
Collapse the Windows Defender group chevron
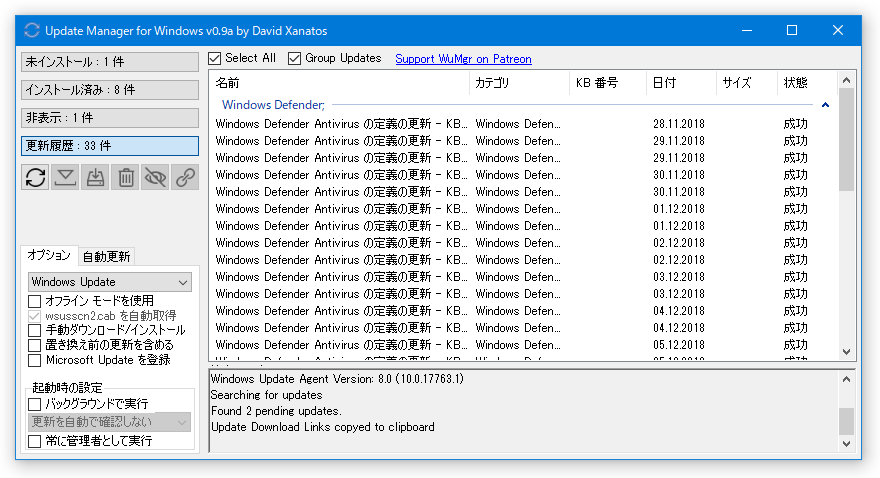click(825, 105)
